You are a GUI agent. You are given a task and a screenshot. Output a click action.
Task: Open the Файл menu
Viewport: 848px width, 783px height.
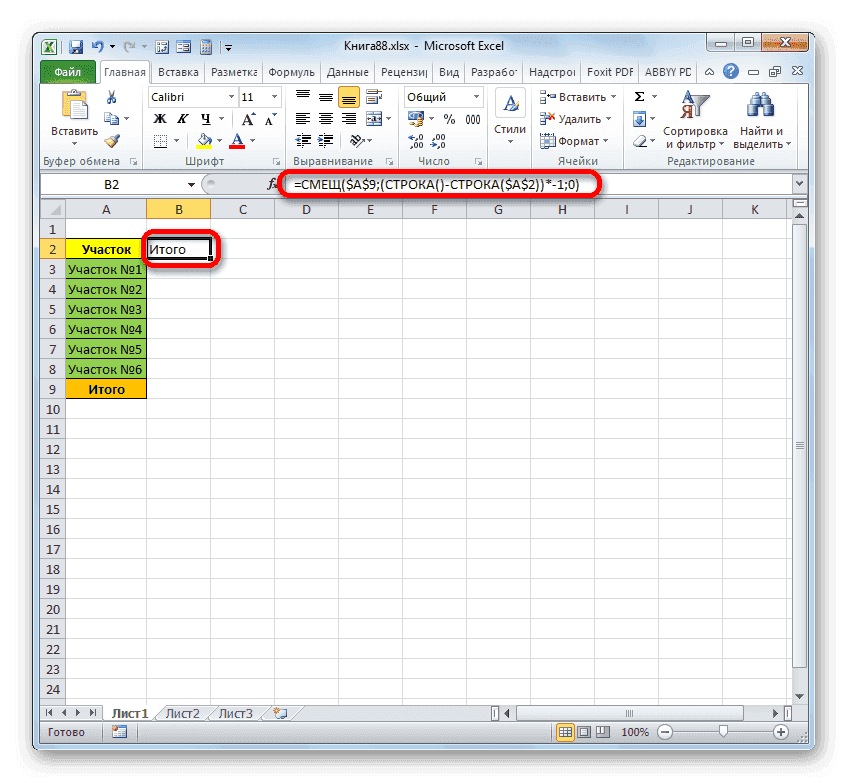(x=67, y=71)
